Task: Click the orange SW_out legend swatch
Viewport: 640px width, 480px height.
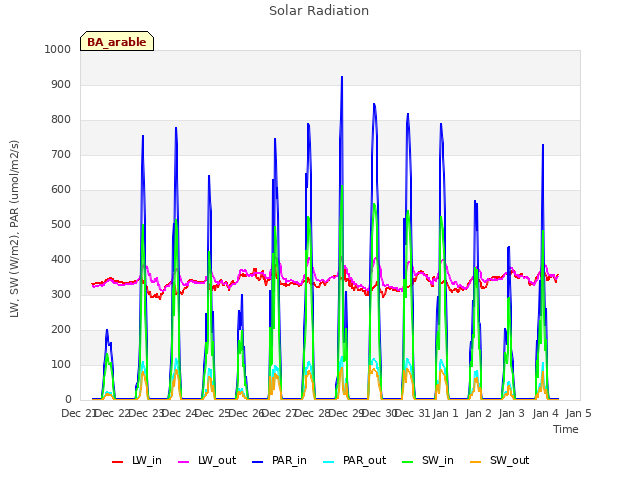Action: click(476, 462)
